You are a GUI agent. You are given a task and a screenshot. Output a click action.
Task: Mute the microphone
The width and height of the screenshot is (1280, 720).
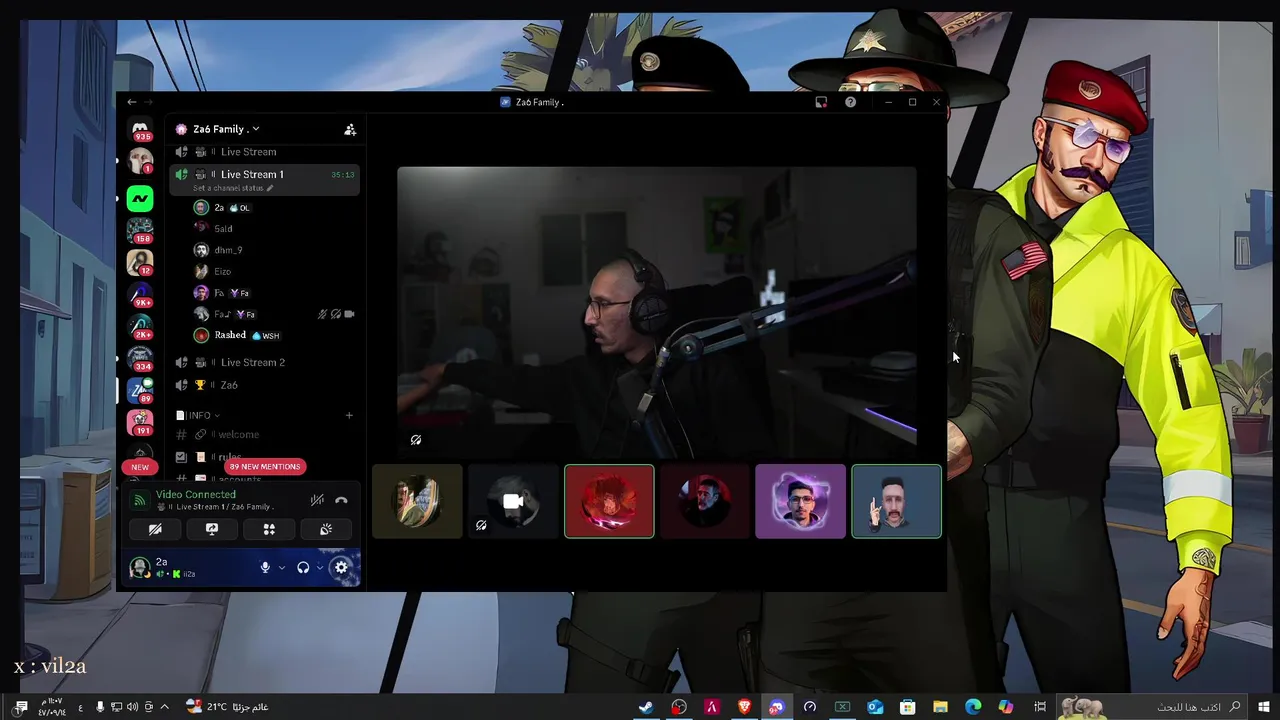265,568
